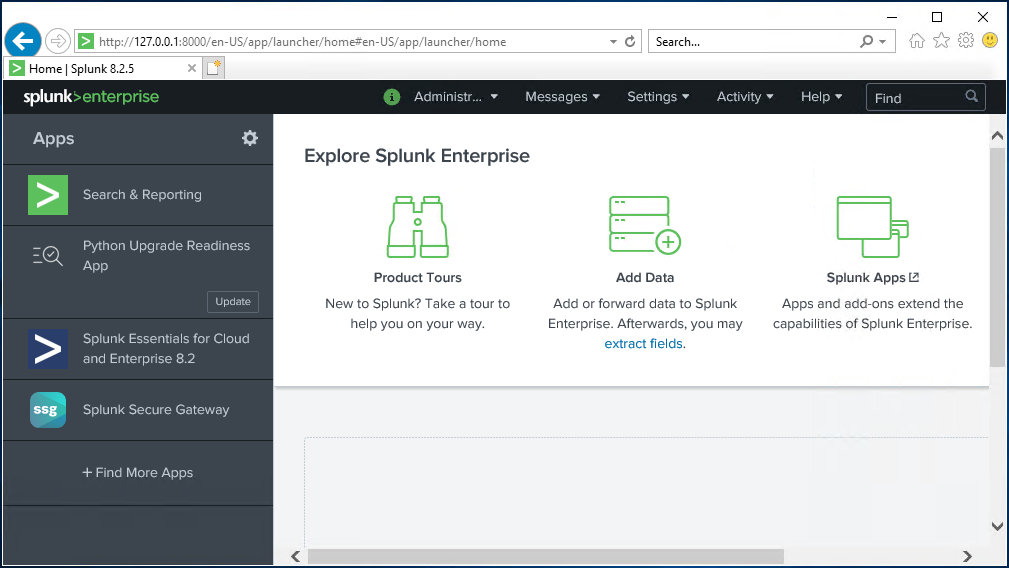The width and height of the screenshot is (1009, 568).
Task: Click the browser refresh icon
Action: [x=630, y=41]
